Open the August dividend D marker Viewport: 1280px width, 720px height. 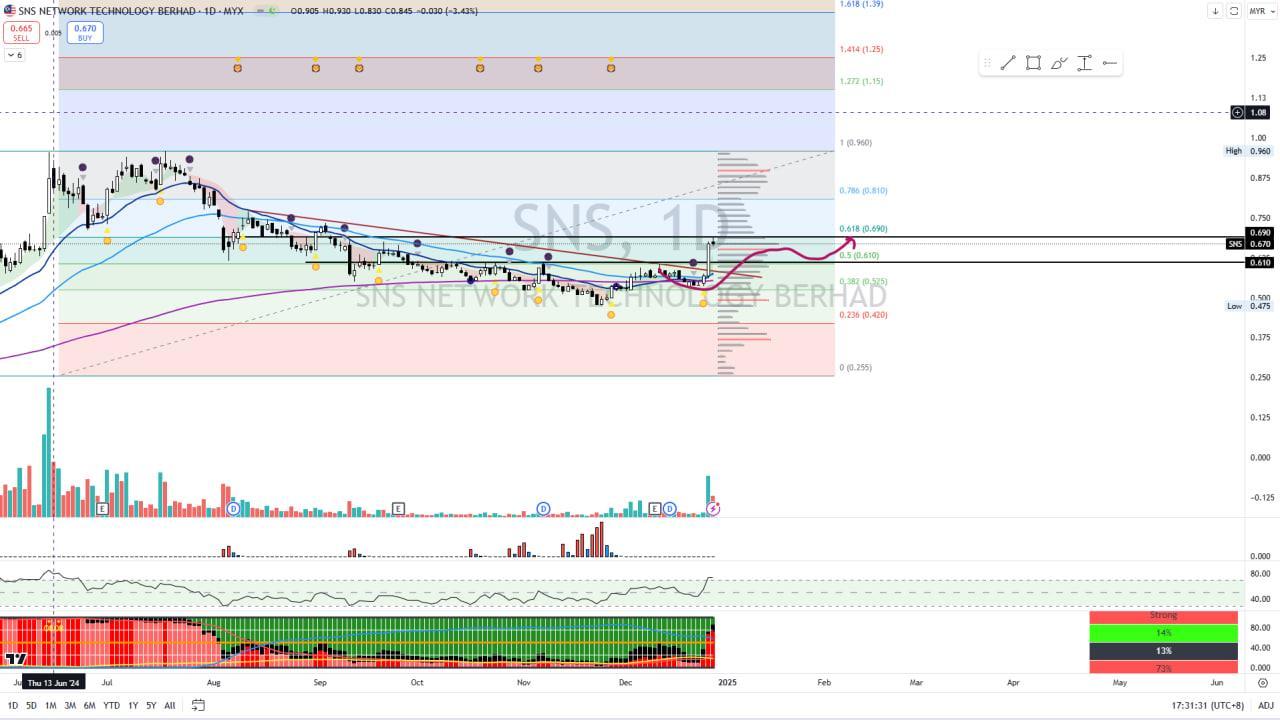tap(233, 509)
